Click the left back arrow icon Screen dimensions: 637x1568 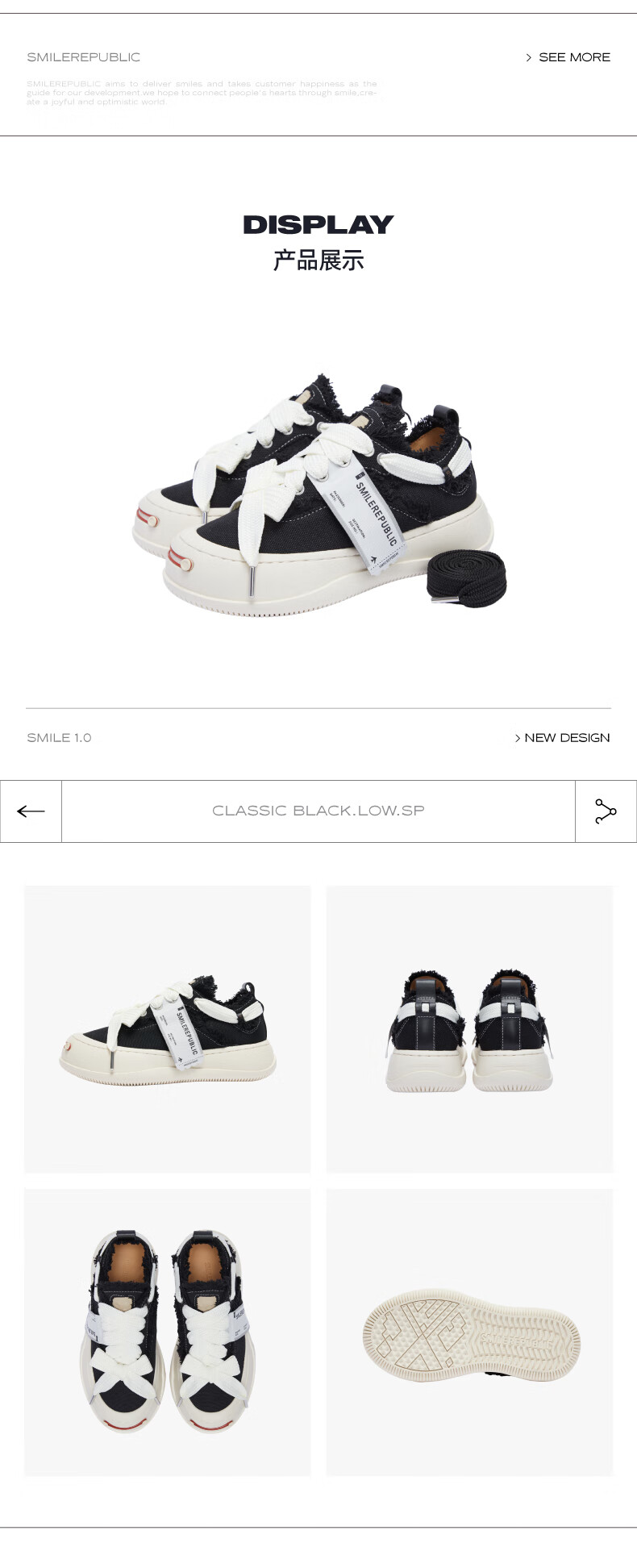[x=31, y=811]
